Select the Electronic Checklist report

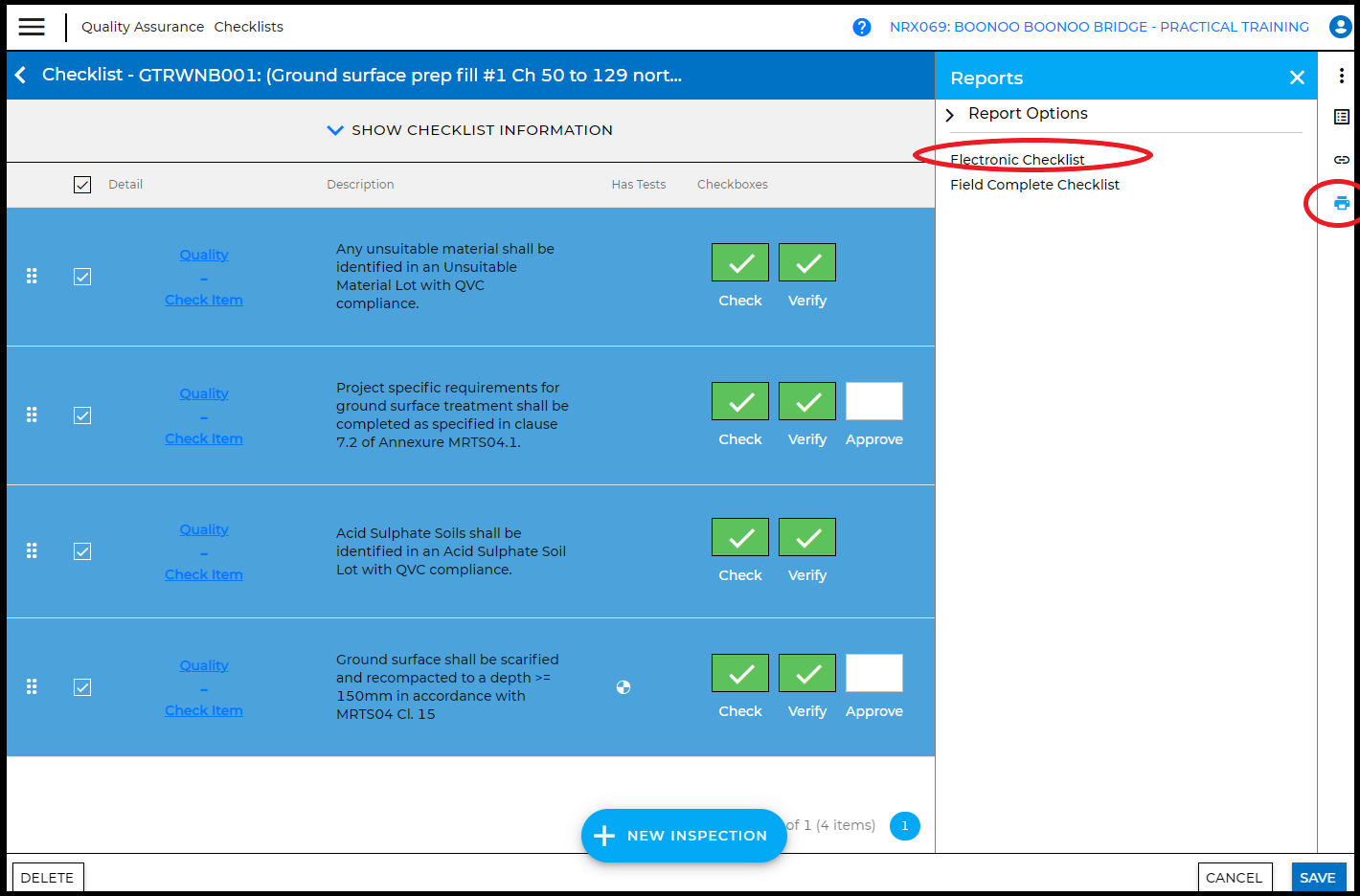[x=1017, y=160]
